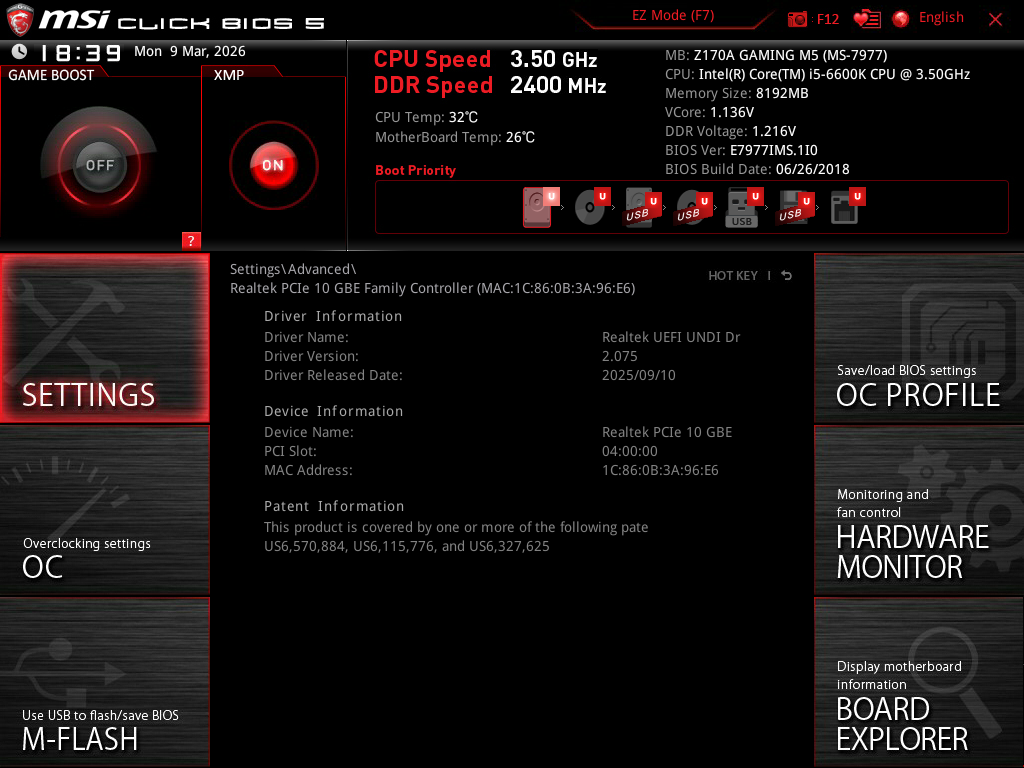Click the BIOS Build Date 06/26/2018 line
1024x768 pixels.
click(757, 169)
